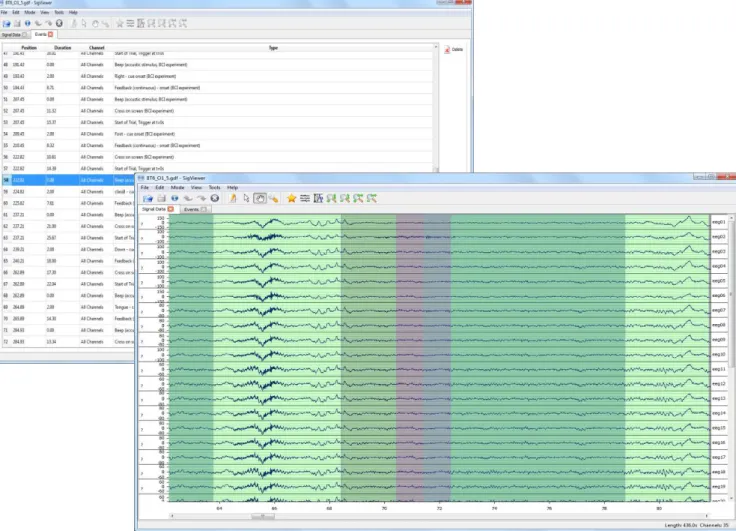This screenshot has height=531, width=736.
Task: Sort events by Channel column header
Action: [96, 48]
